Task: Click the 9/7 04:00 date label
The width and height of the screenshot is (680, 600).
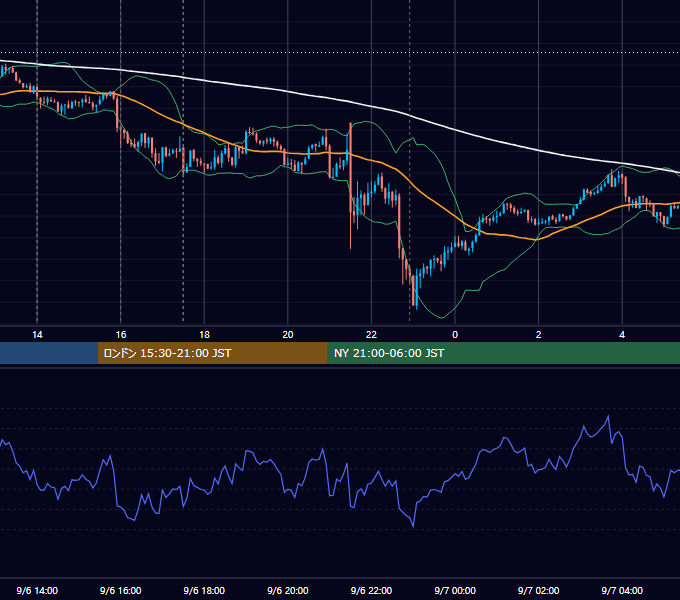Action: pyautogui.click(x=622, y=590)
